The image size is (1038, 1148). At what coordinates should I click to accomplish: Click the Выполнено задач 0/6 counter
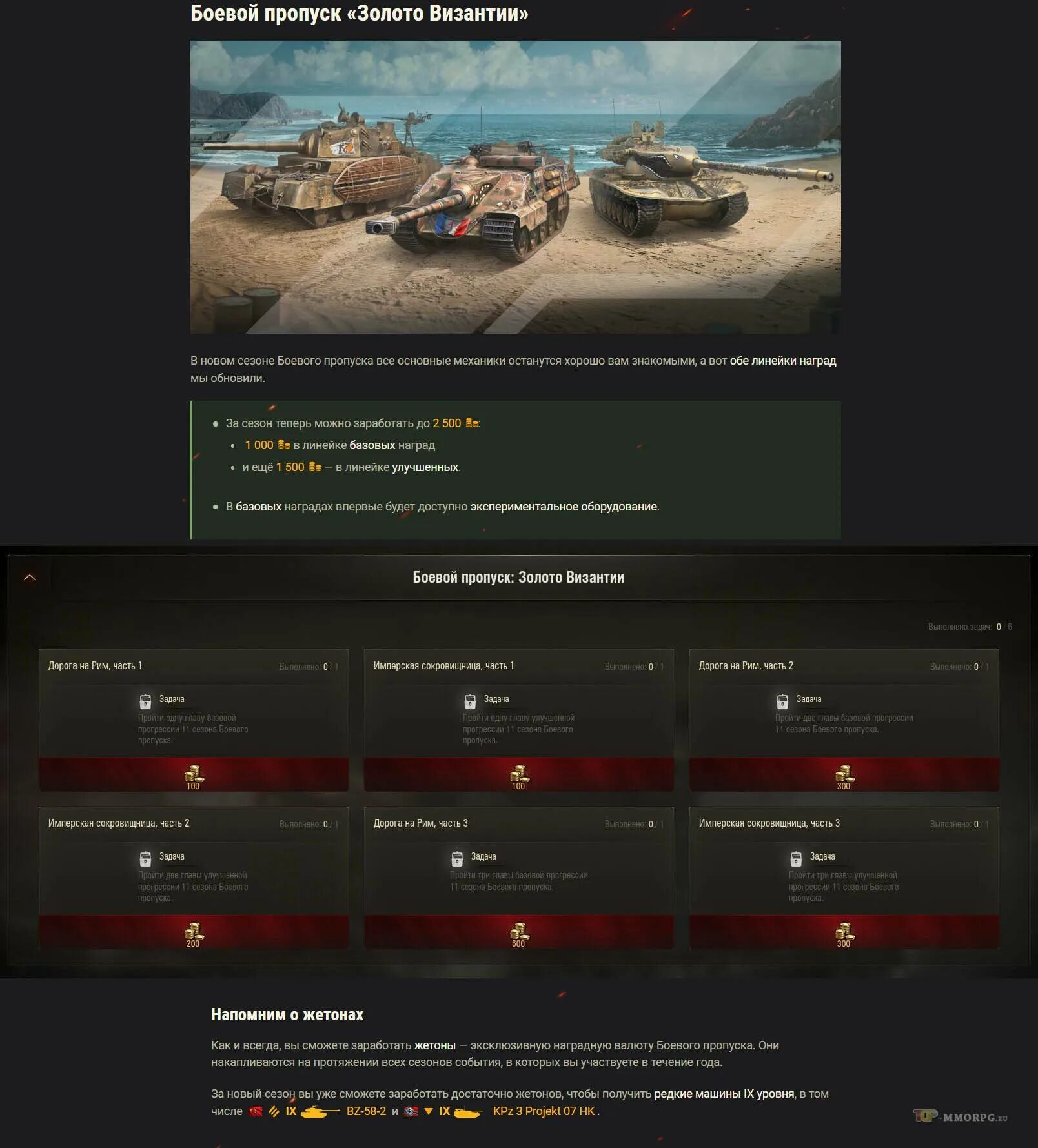coord(970,627)
